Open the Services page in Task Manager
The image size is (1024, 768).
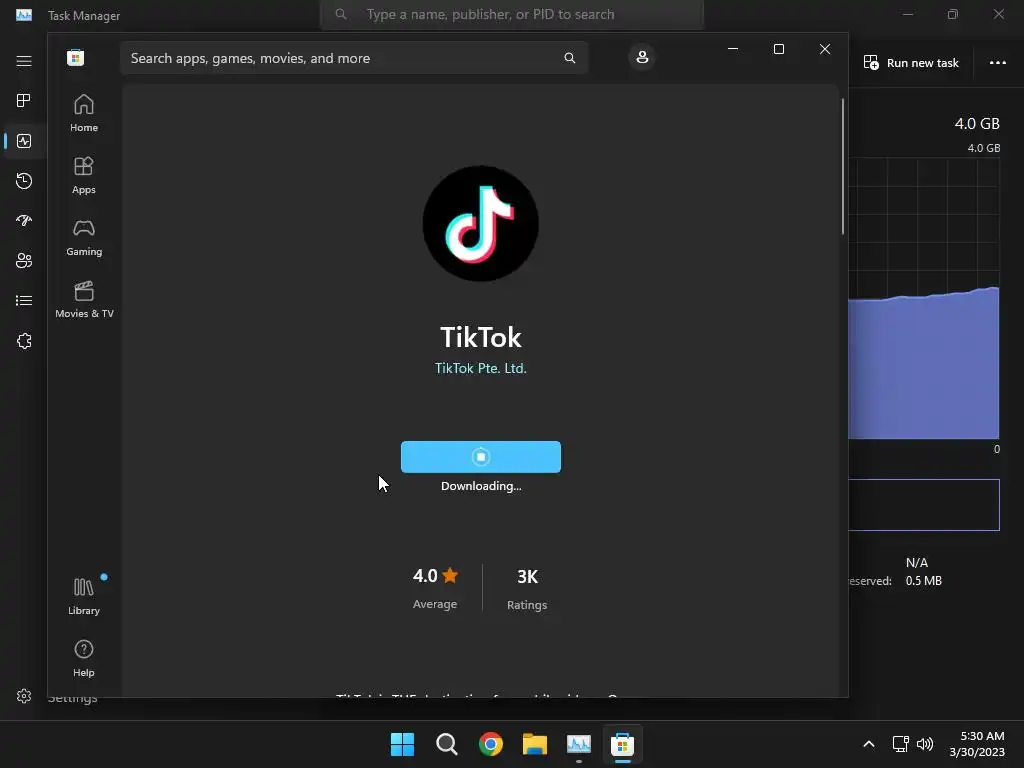pos(24,341)
